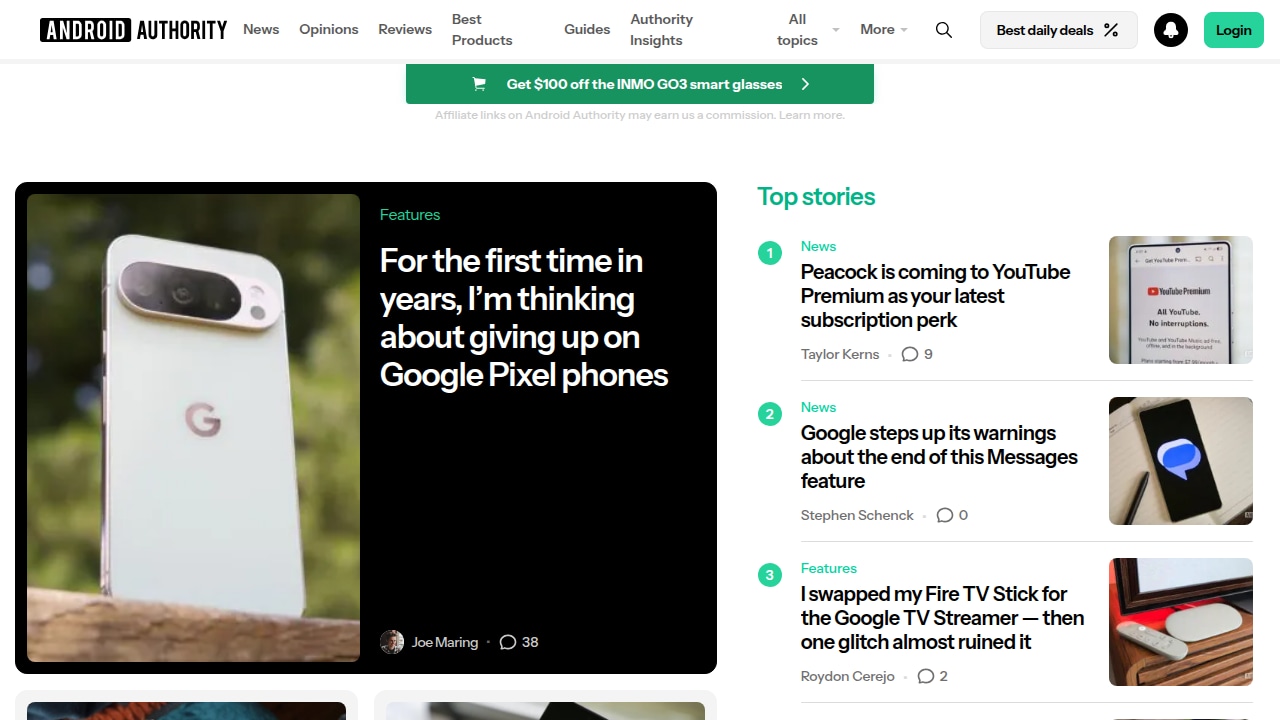Click the number 2 story rank badge

click(x=770, y=414)
